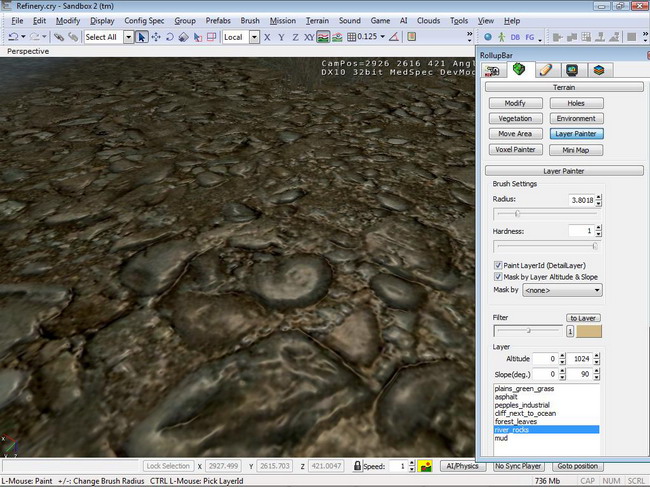Click the Radius value field 3.8018
Image resolution: width=650 pixels, height=487 pixels.
pyautogui.click(x=582, y=200)
